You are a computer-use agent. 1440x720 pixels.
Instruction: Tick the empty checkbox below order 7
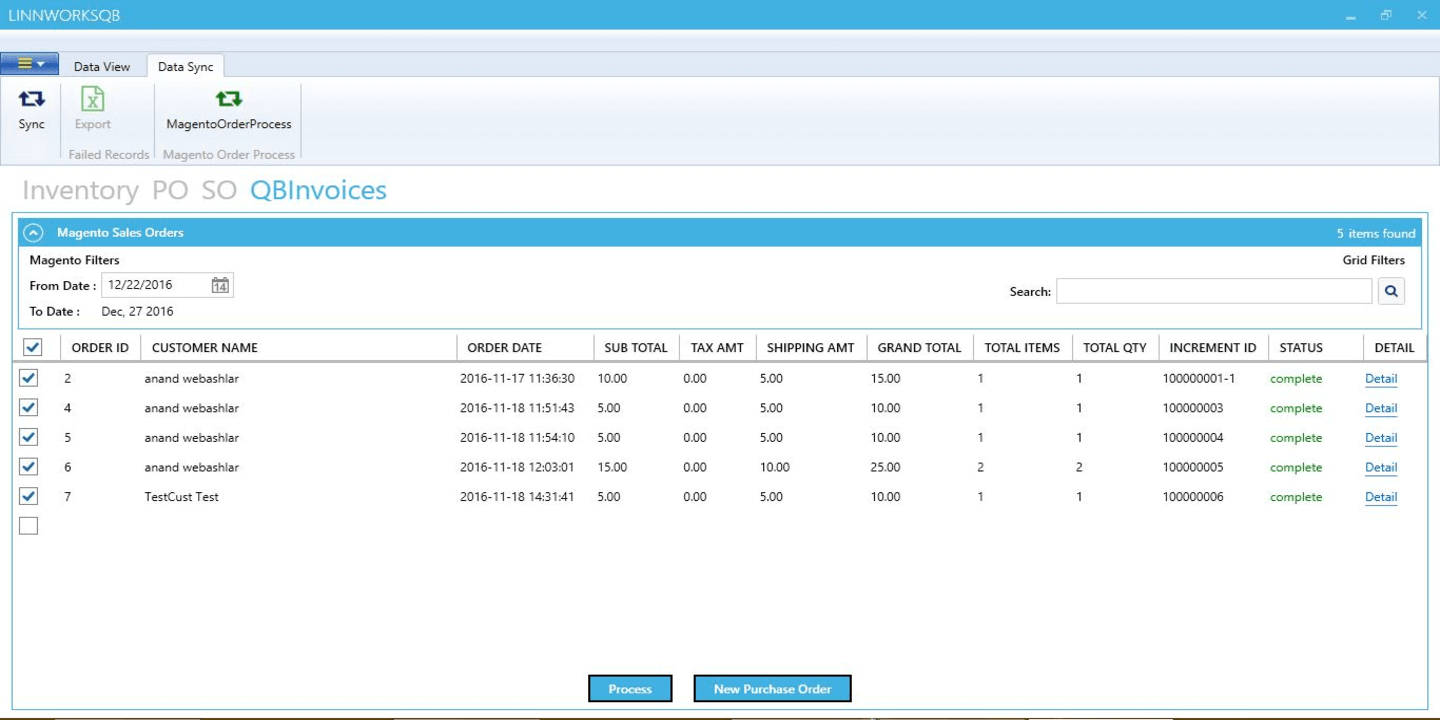click(29, 526)
